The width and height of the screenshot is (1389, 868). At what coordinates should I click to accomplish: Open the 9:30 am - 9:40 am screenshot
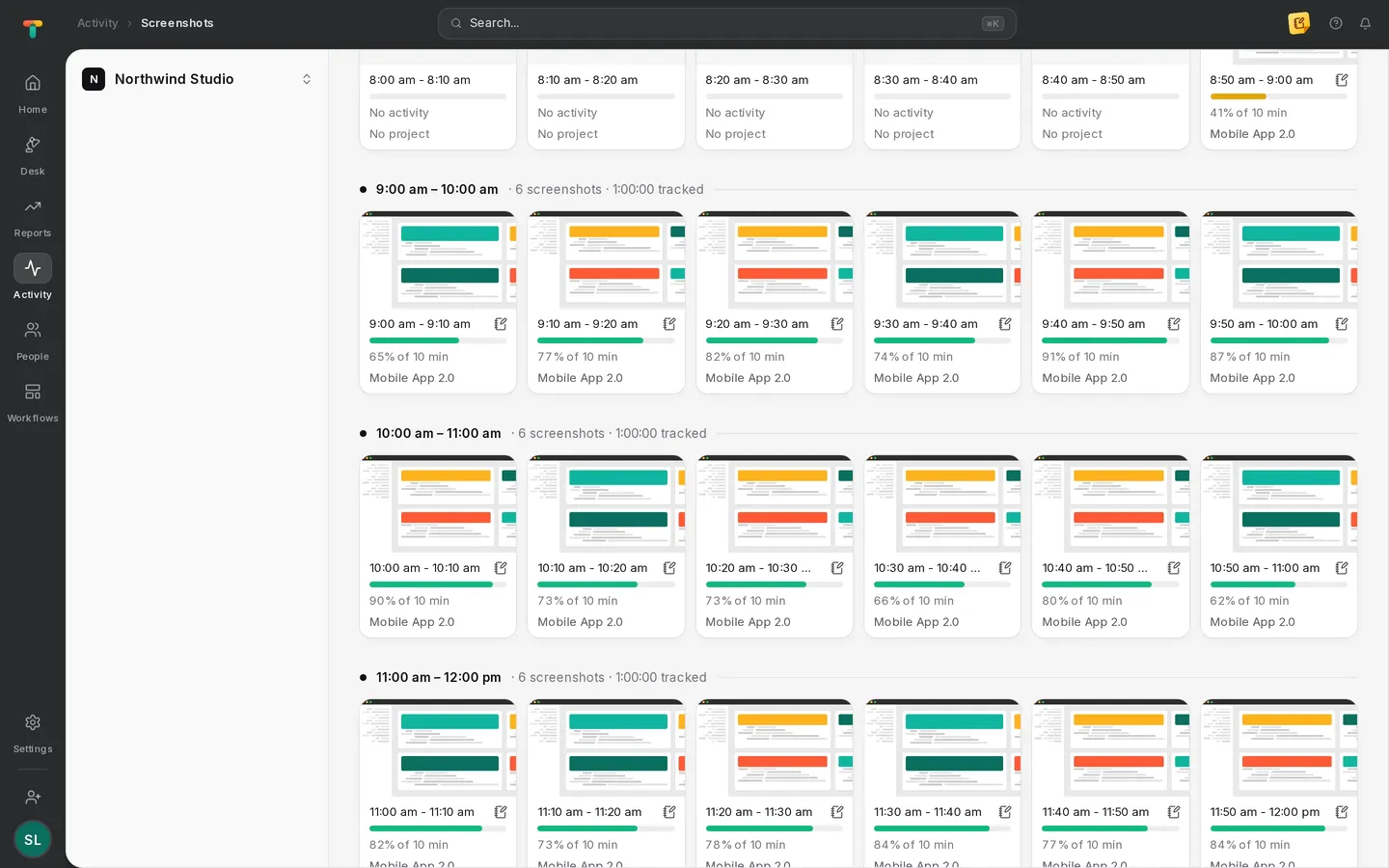[942, 259]
